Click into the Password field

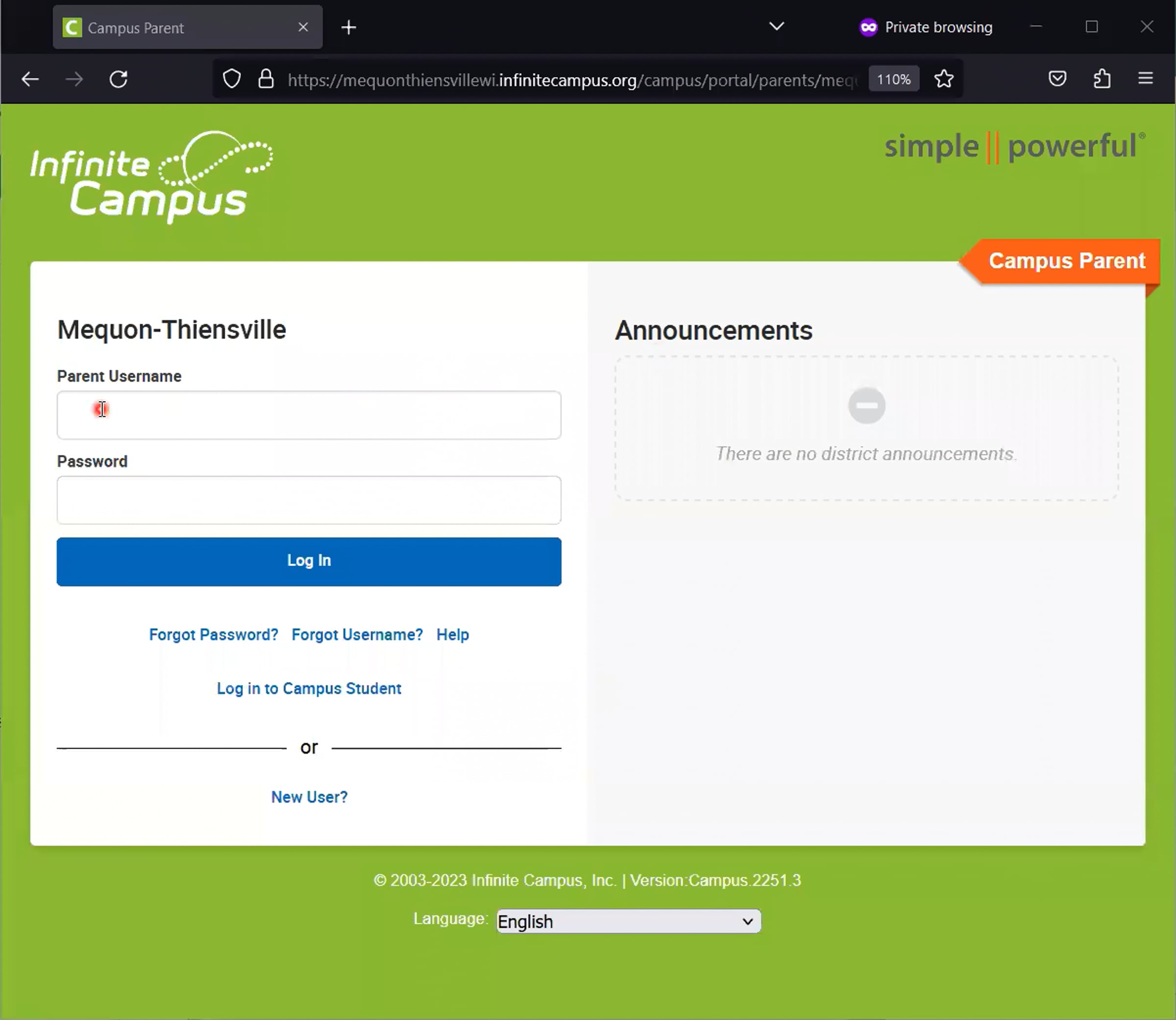coord(309,500)
